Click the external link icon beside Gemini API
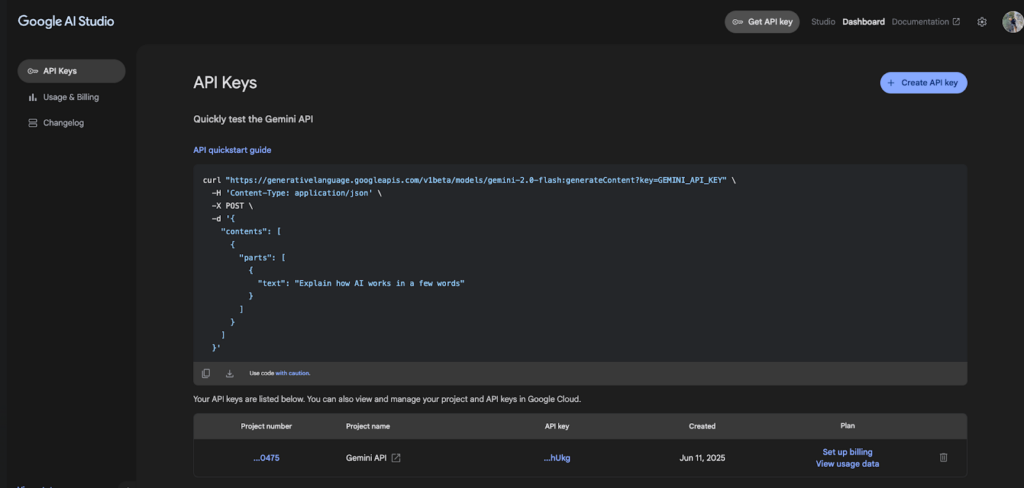Viewport: 1024px width, 488px height. [396, 458]
